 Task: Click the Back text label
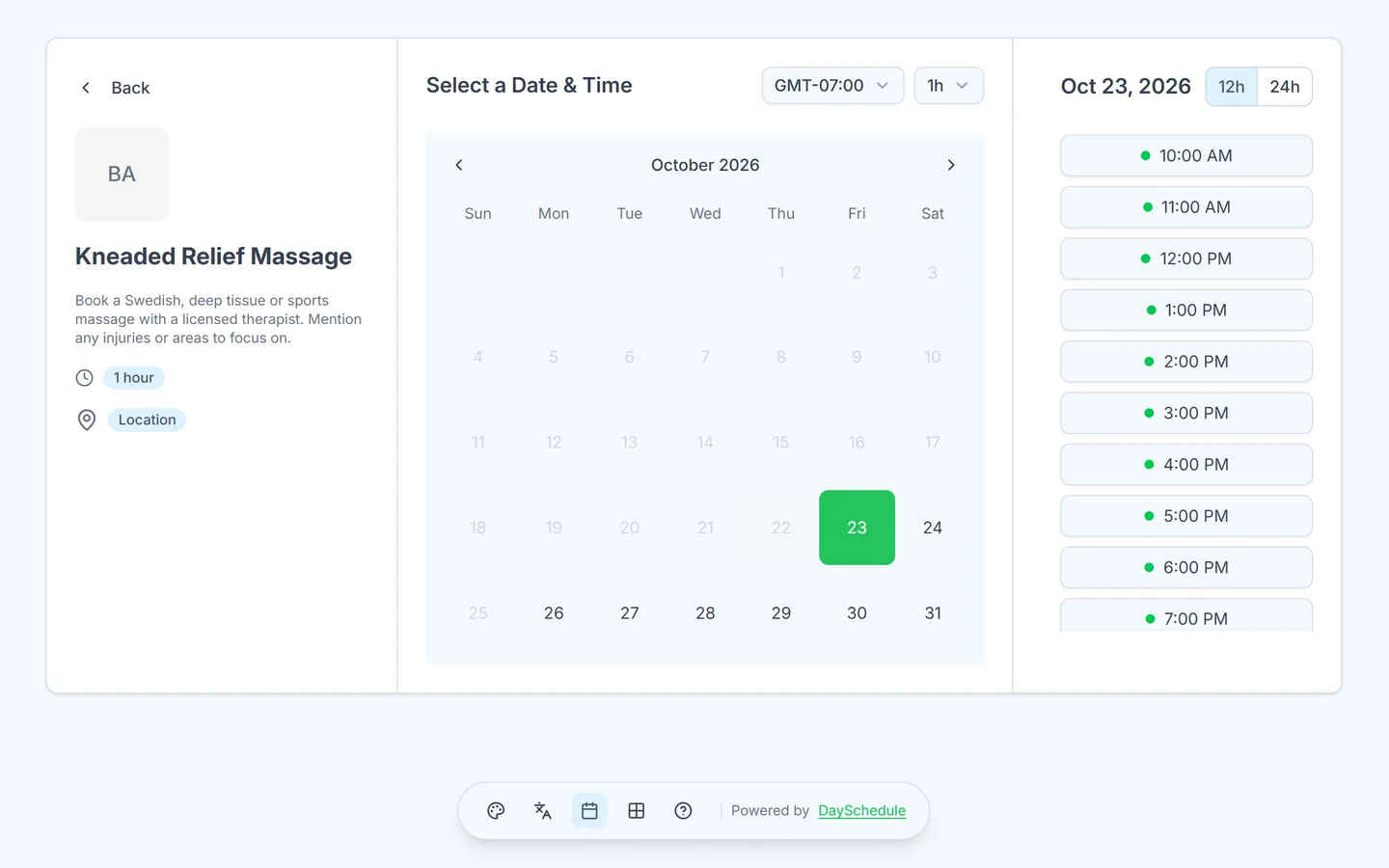point(130,88)
